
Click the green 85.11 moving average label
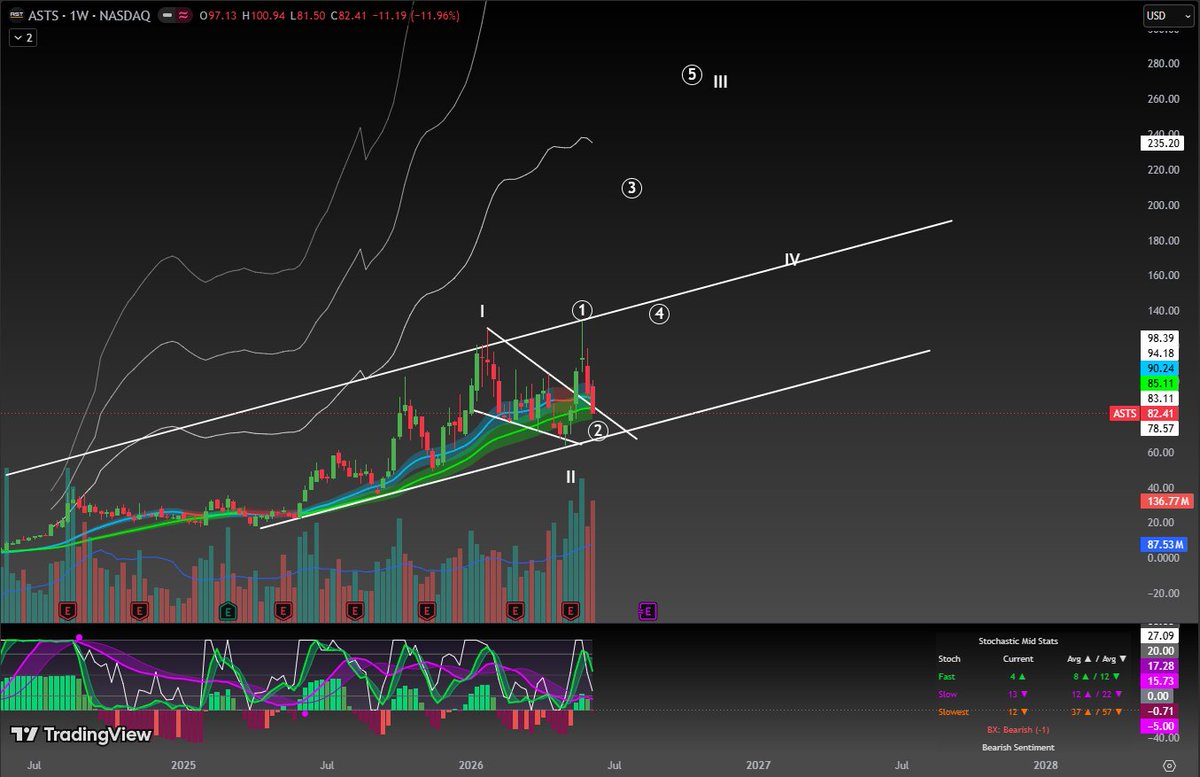[1160, 382]
